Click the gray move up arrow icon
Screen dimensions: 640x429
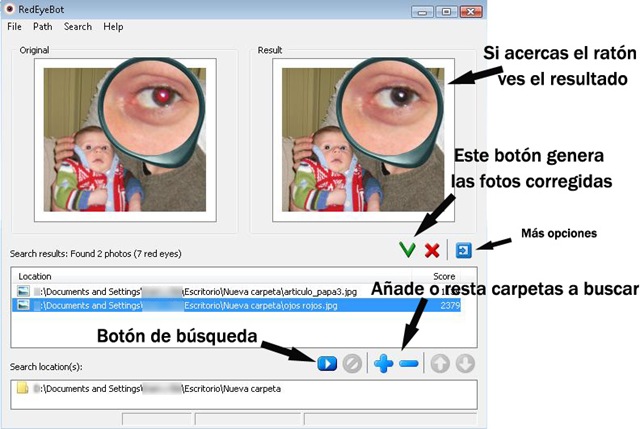(x=440, y=363)
